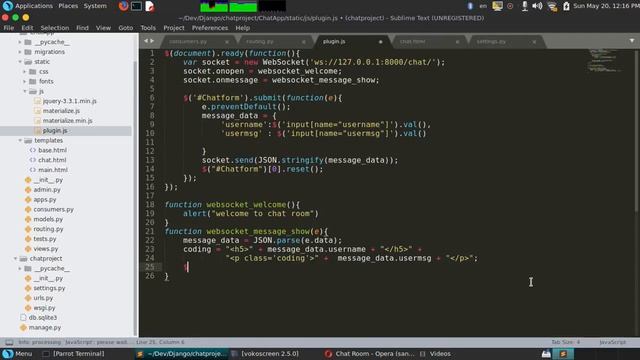Open the tab list dropdown arrow
The height and width of the screenshot is (360, 640).
pyautogui.click(x=632, y=41)
